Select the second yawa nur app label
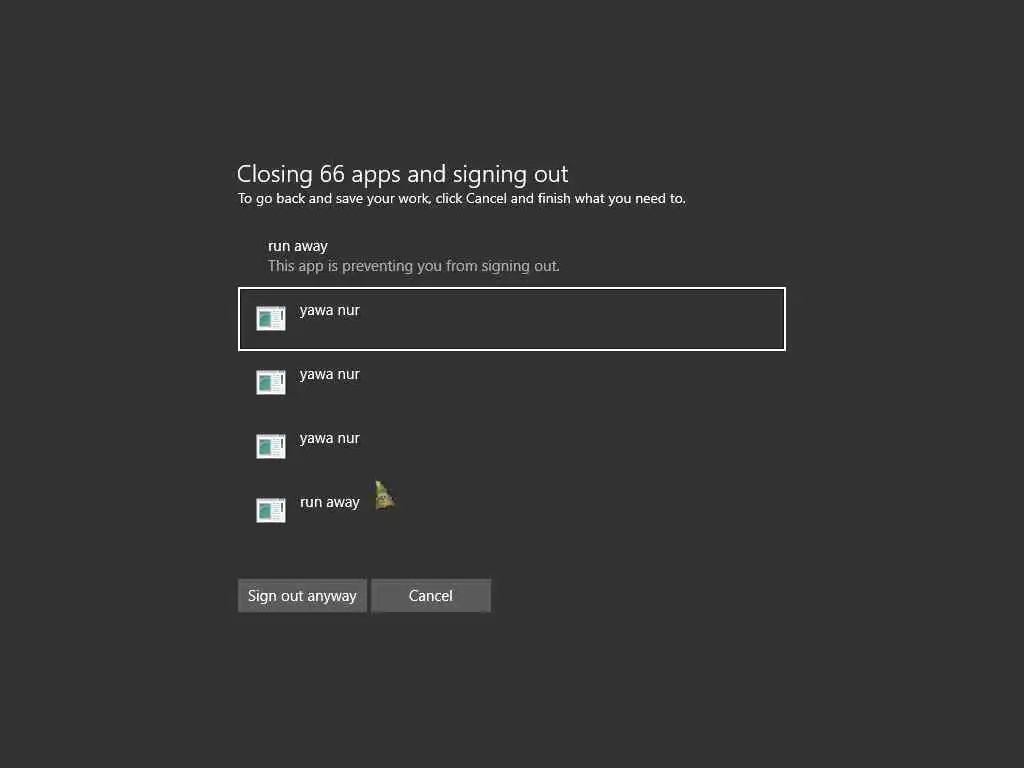 click(x=329, y=374)
